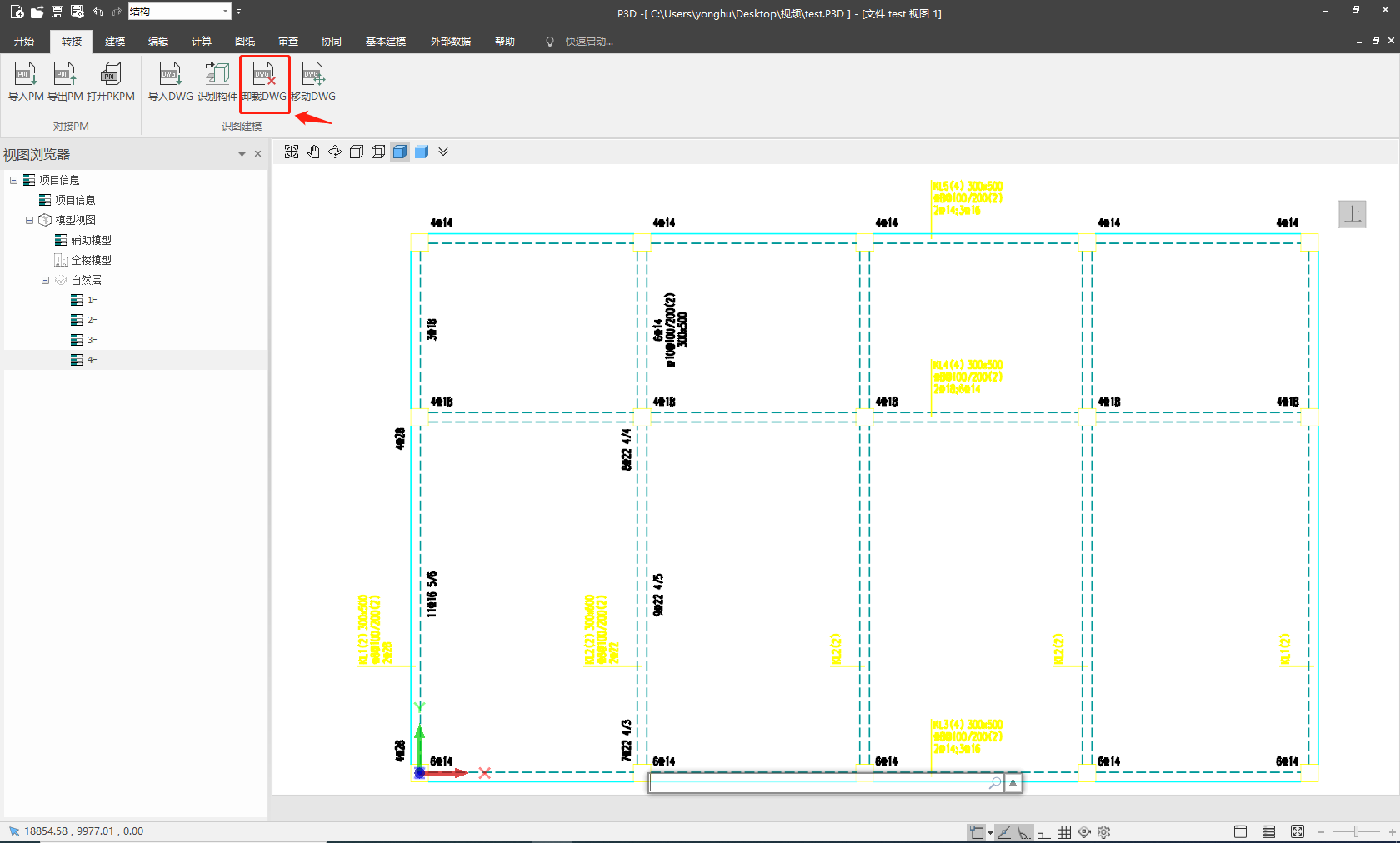Click the command search input field
The height and width of the screenshot is (843, 1400).
point(818,783)
